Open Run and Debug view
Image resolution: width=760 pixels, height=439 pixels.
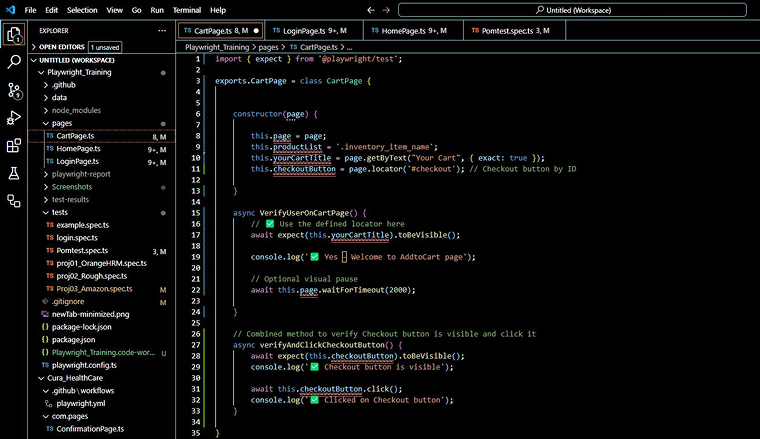coord(14,118)
